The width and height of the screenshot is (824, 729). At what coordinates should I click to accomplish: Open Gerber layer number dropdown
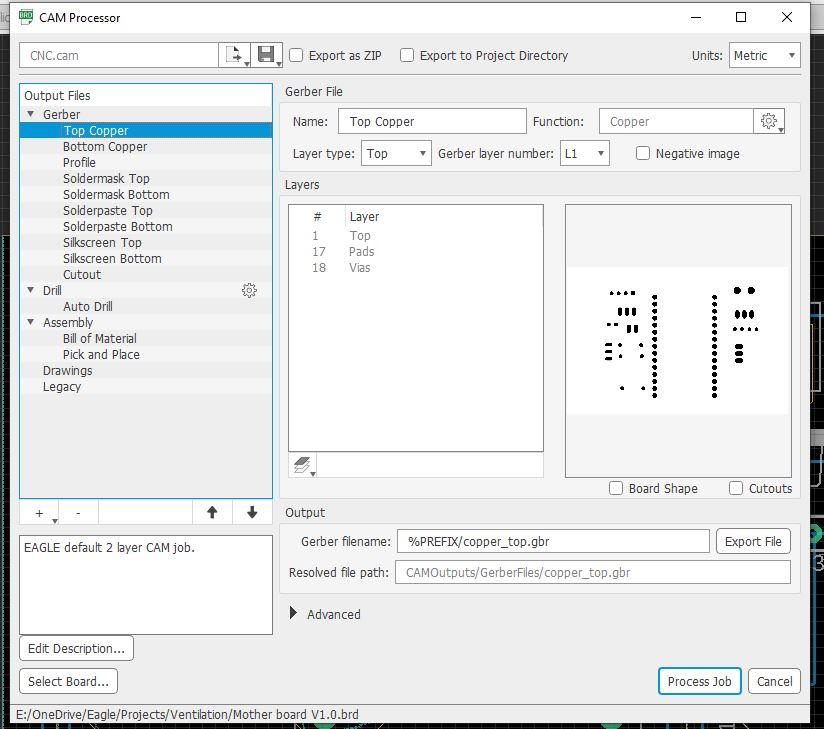point(584,153)
